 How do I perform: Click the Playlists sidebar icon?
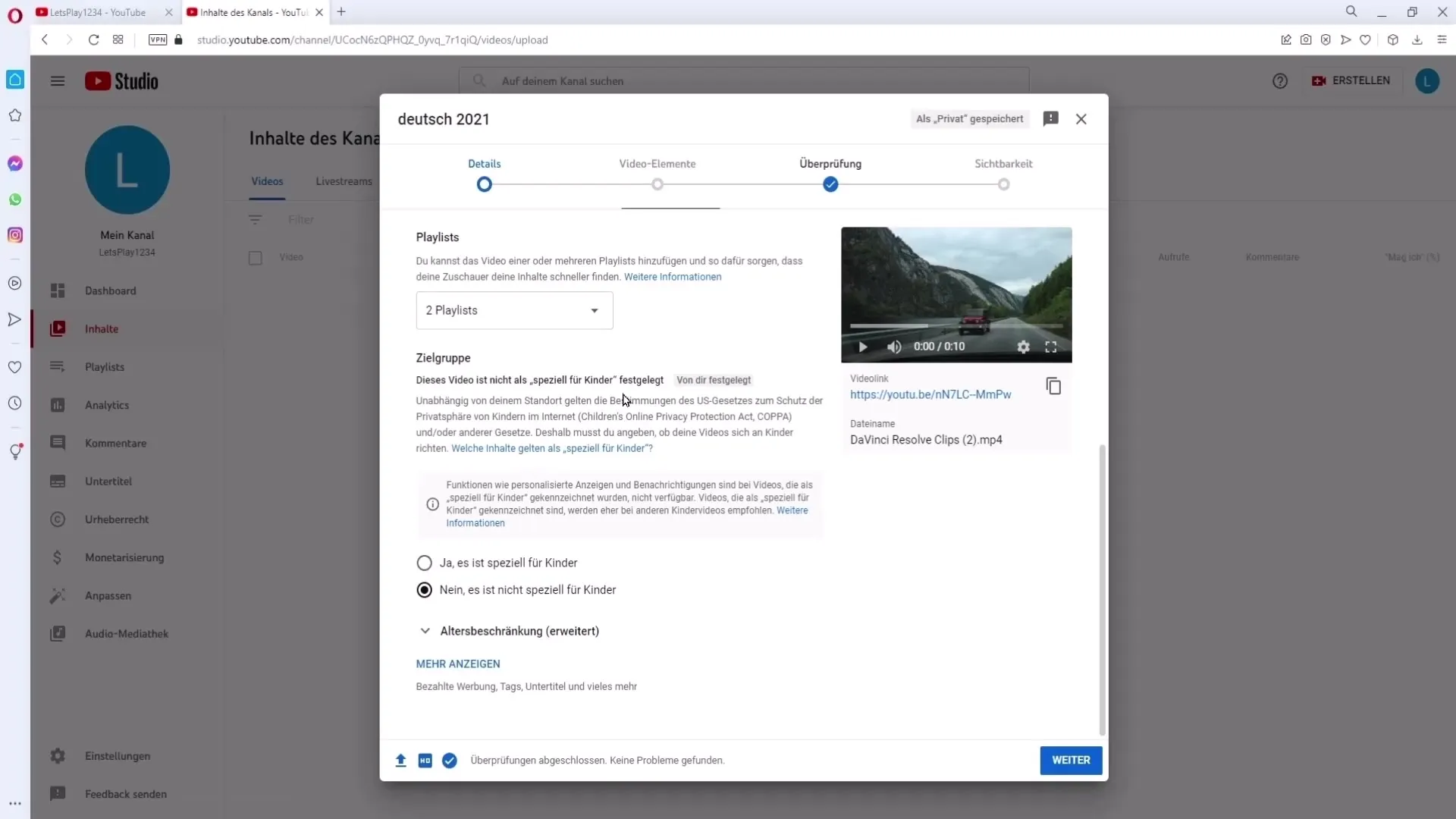pos(57,366)
